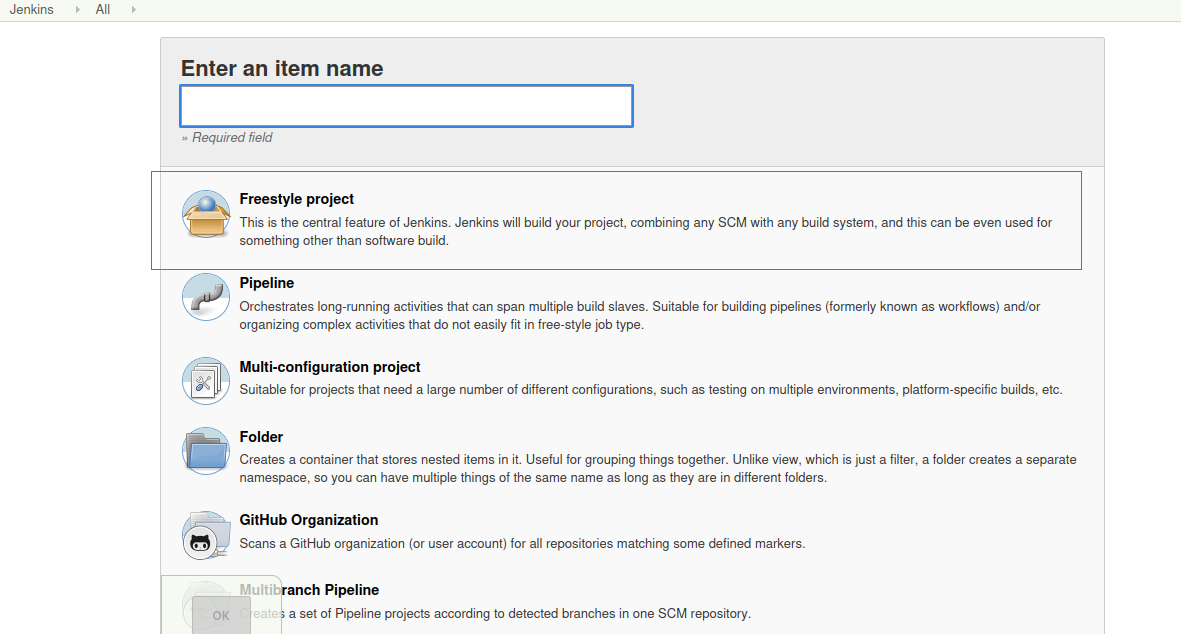Open the All view breadcrumb
Image resolution: width=1181 pixels, height=634 pixels.
[x=103, y=10]
